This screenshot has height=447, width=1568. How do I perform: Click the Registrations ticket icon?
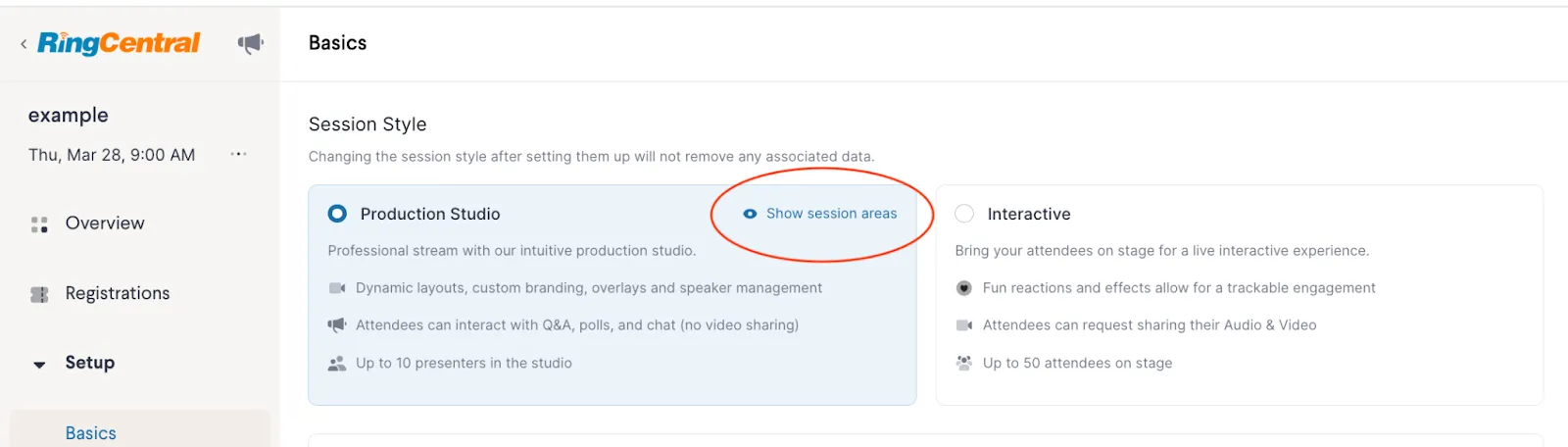coord(39,294)
